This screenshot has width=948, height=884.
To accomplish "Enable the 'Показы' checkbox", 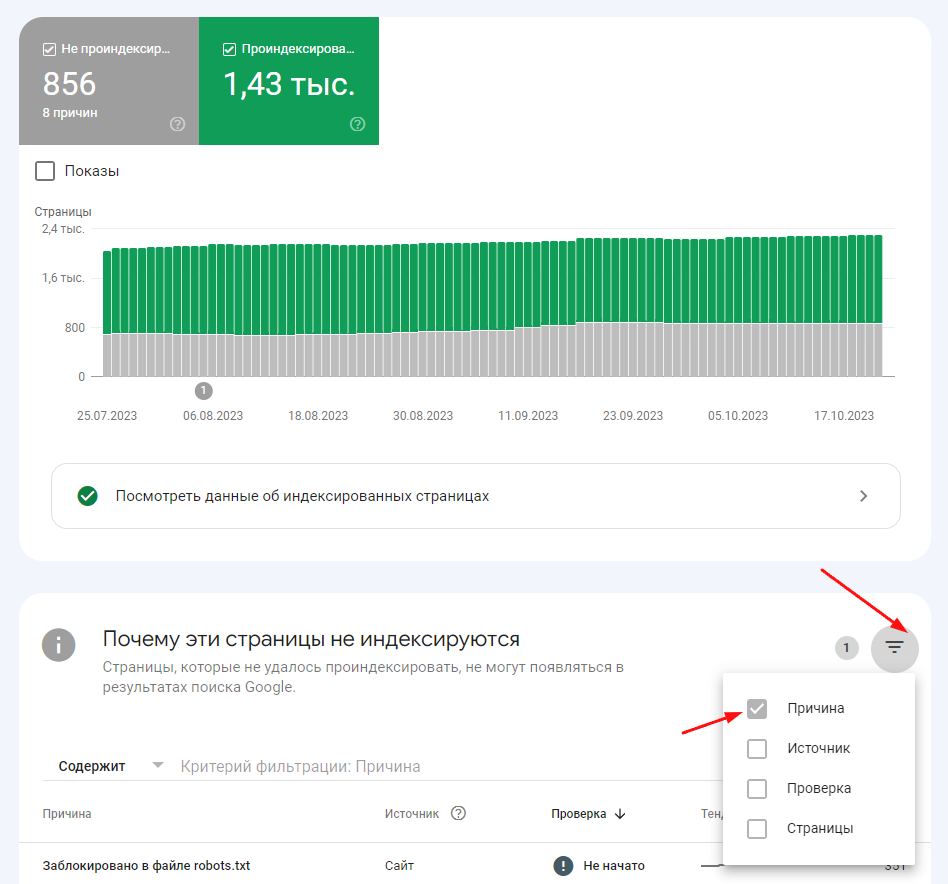I will click(44, 171).
